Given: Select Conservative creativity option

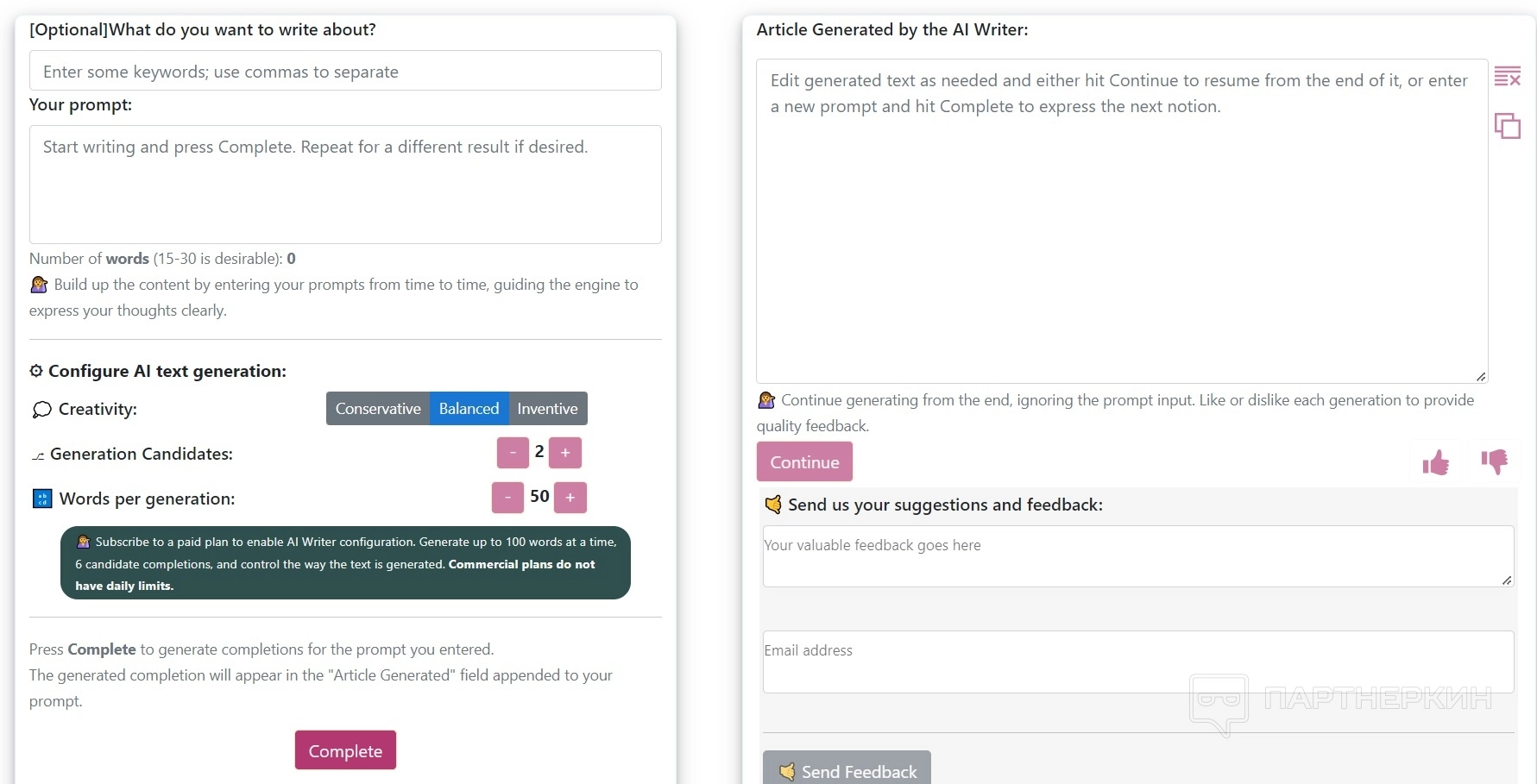Looking at the screenshot, I should tap(378, 409).
